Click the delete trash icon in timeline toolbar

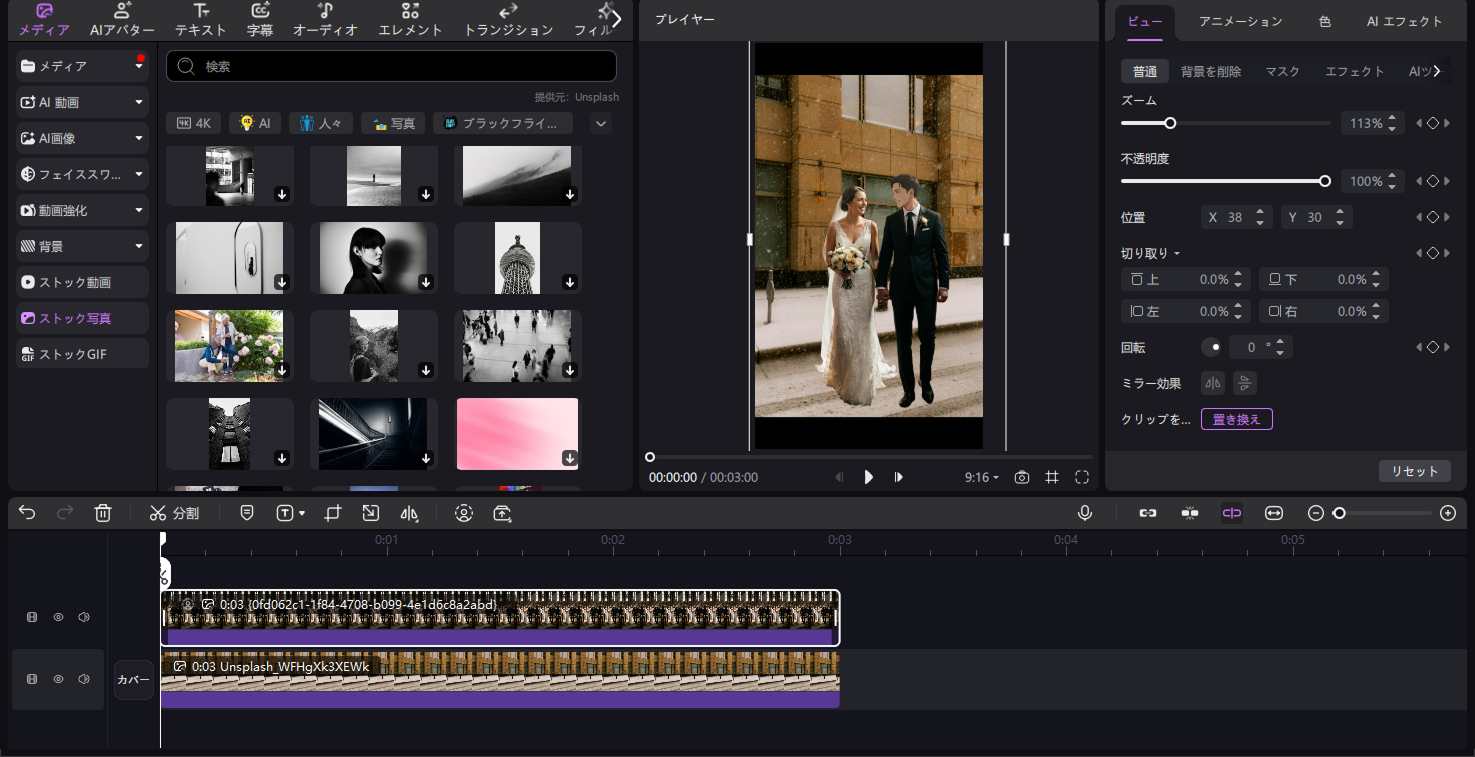click(x=102, y=513)
